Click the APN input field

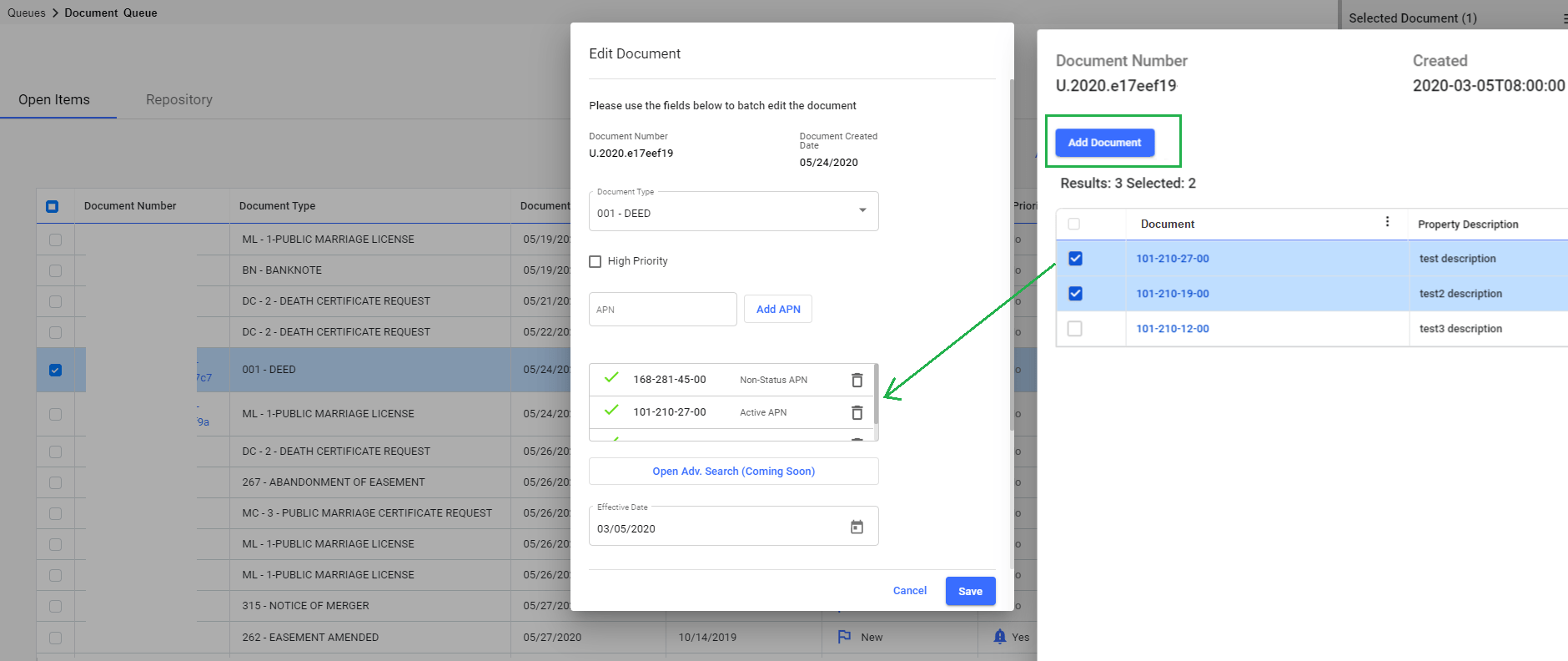click(663, 309)
